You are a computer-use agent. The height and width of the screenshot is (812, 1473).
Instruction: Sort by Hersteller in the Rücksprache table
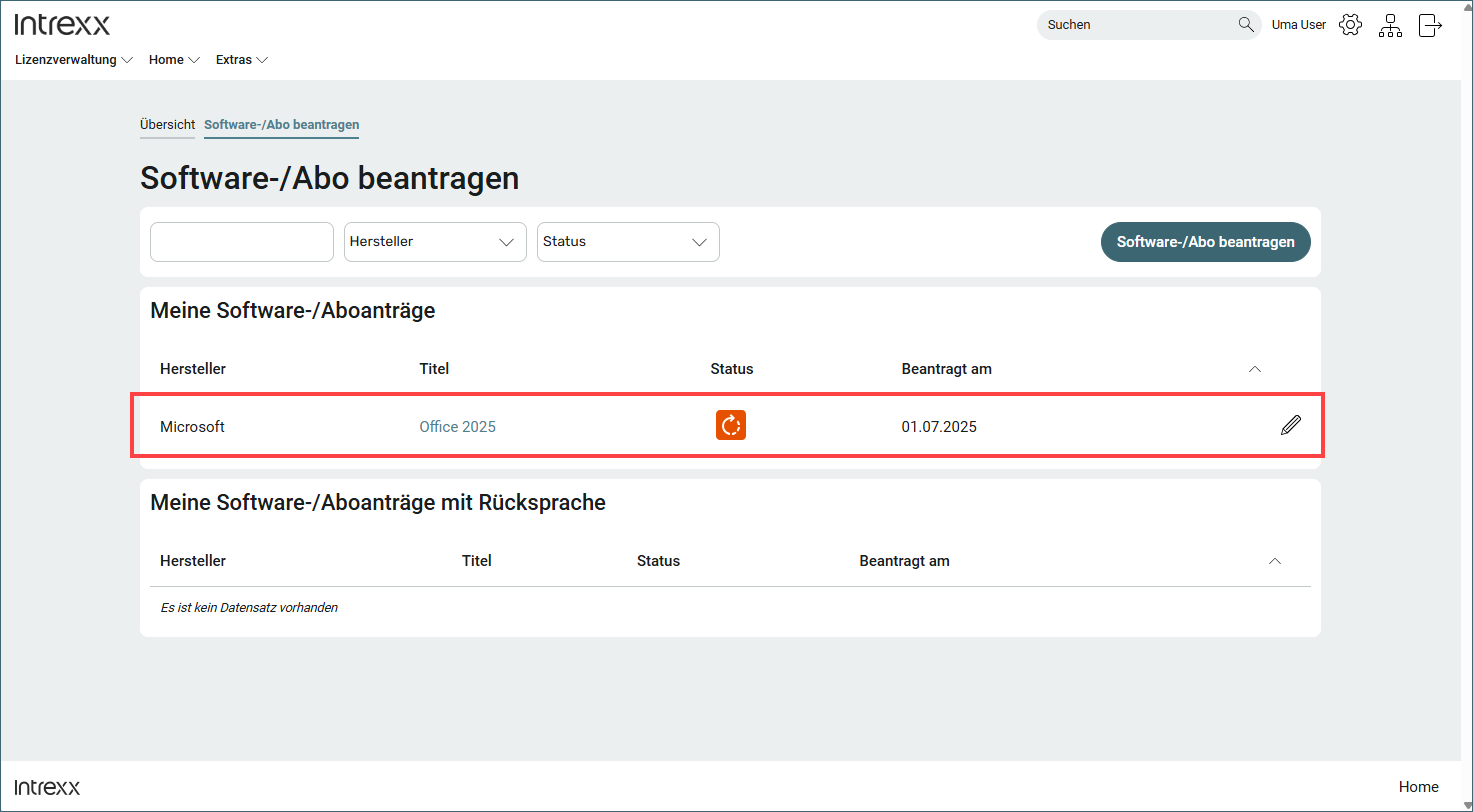193,561
